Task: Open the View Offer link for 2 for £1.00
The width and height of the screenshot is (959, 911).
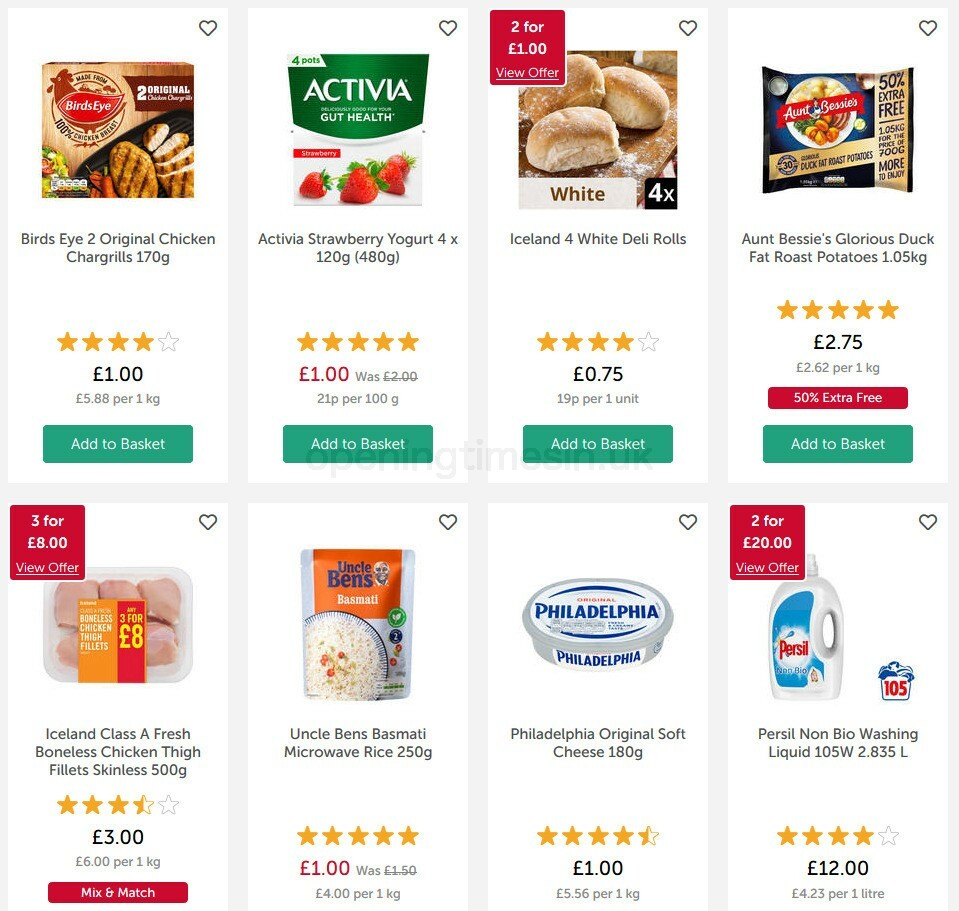Action: coord(527,72)
